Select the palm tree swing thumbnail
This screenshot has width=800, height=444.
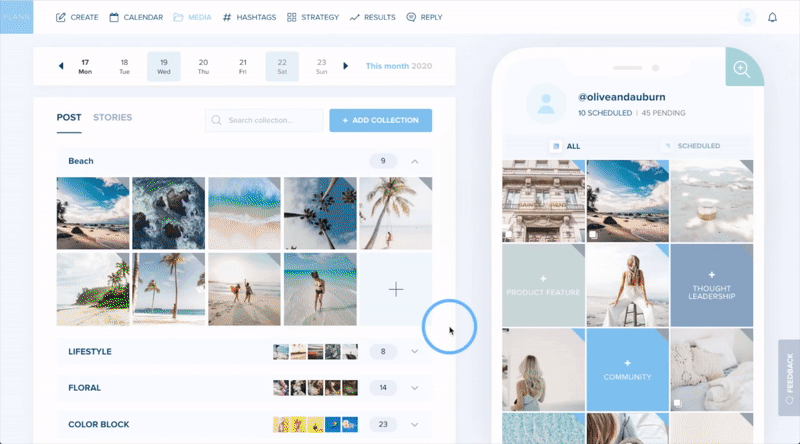[395, 213]
